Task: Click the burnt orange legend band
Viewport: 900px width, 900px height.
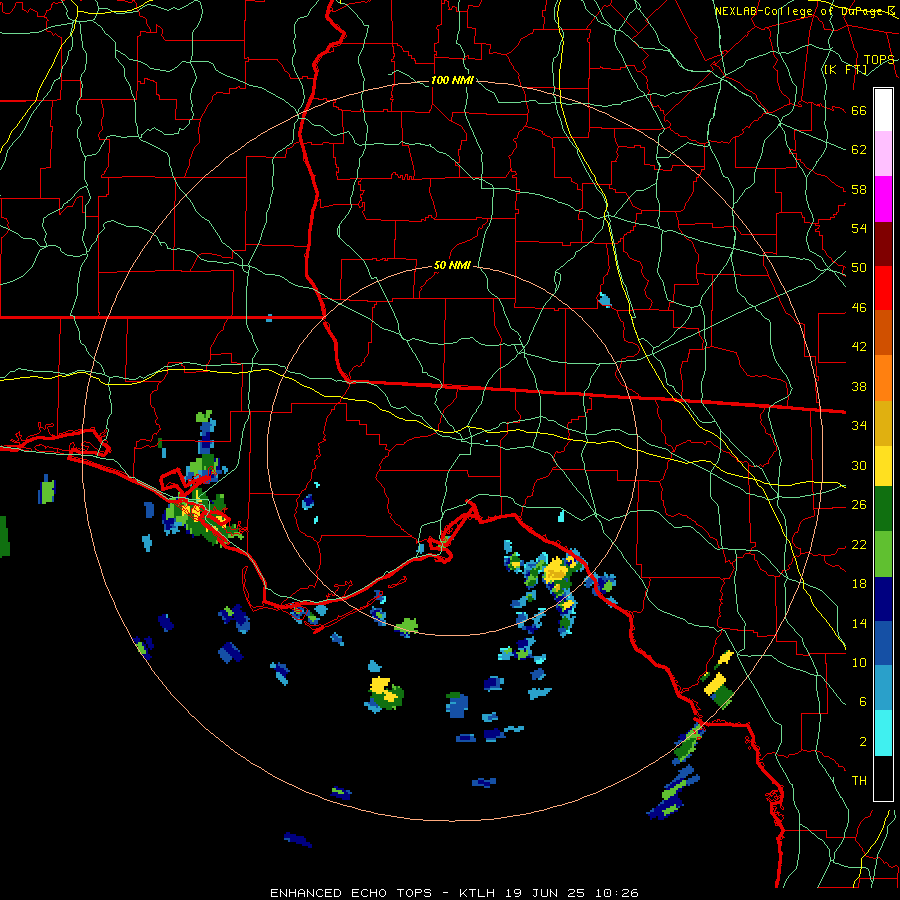Action: [883, 332]
